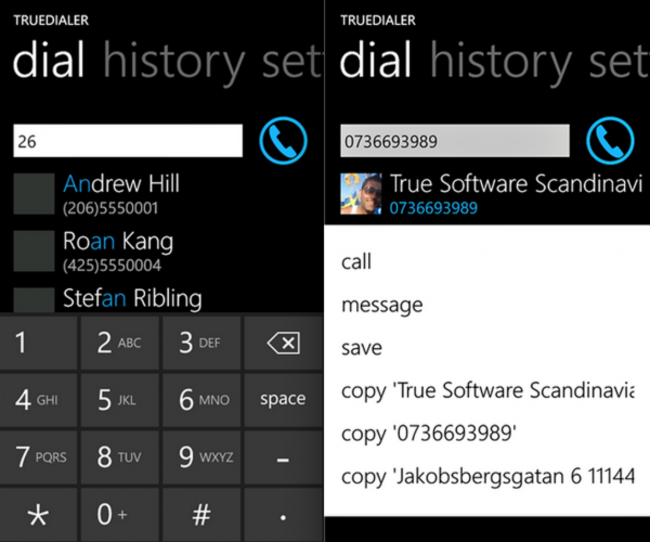Tap Andrew Hill's contact avatar placeholder

click(x=33, y=195)
